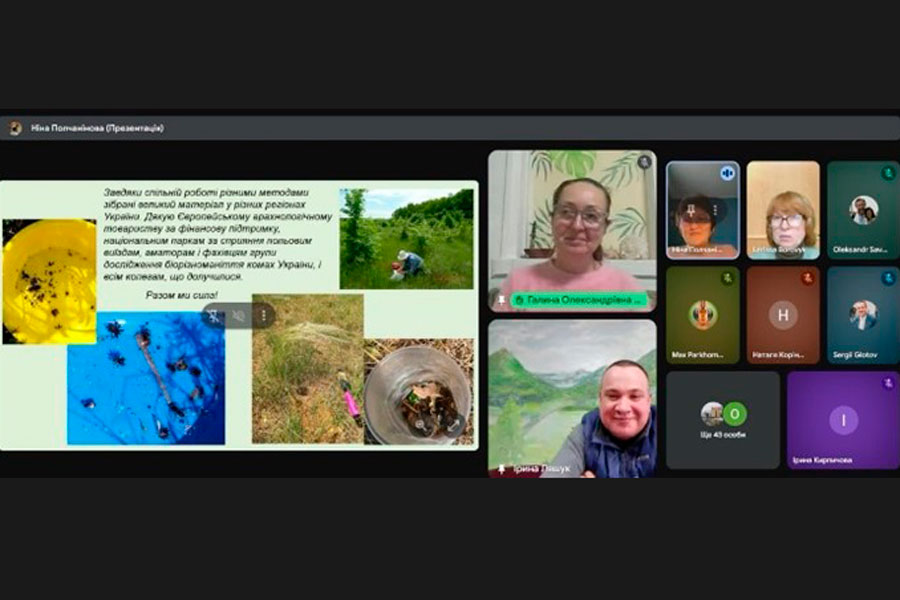Click muted mic icon on Max Parkhom... tile
The width and height of the screenshot is (900, 600).
727,278
